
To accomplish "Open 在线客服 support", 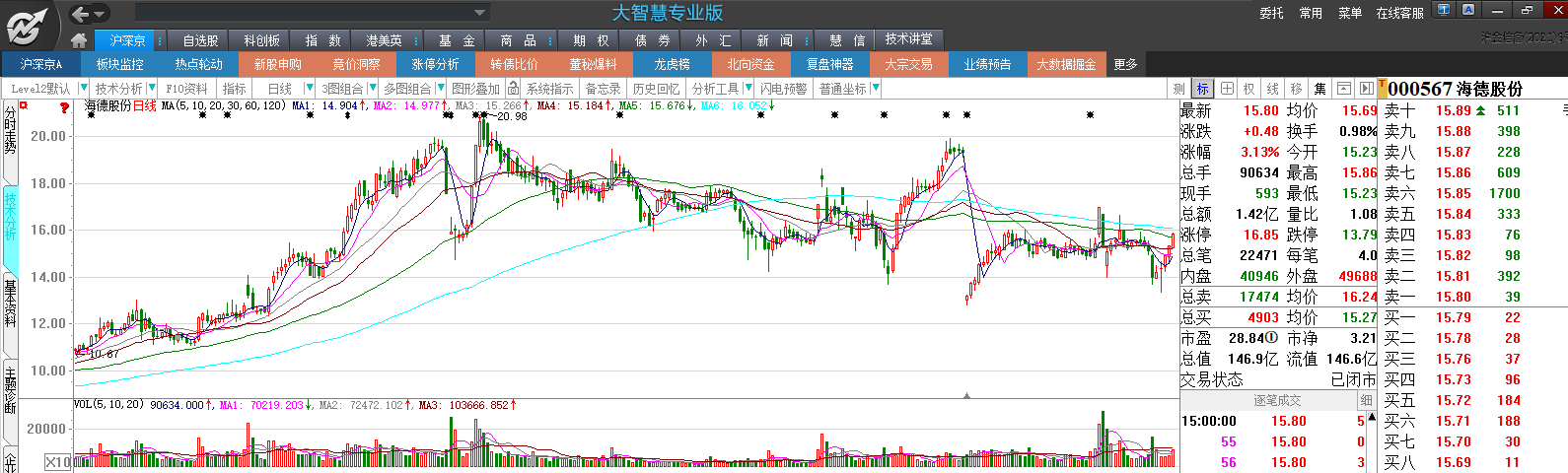I will (1400, 13).
